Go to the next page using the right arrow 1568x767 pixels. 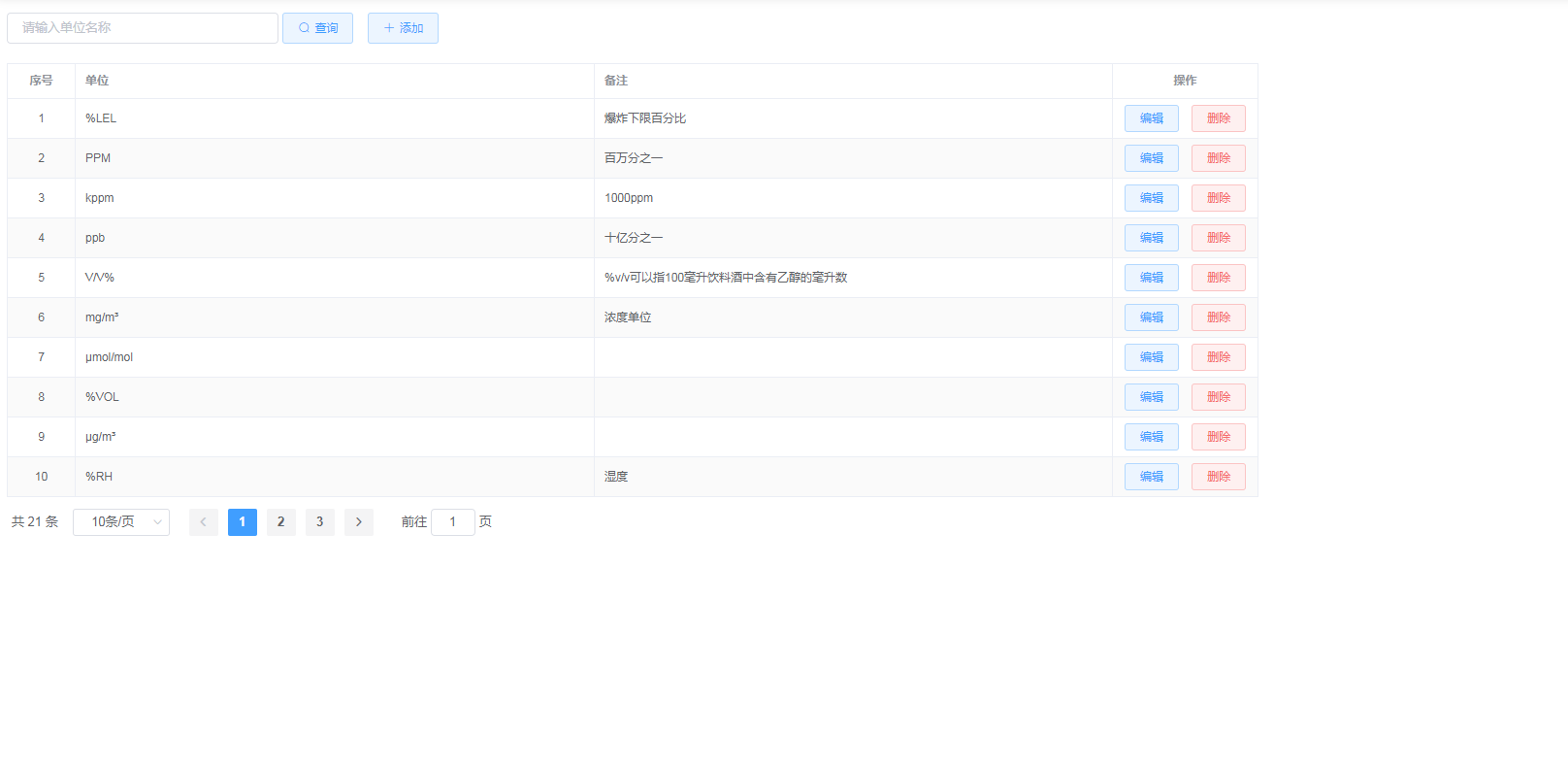358,522
